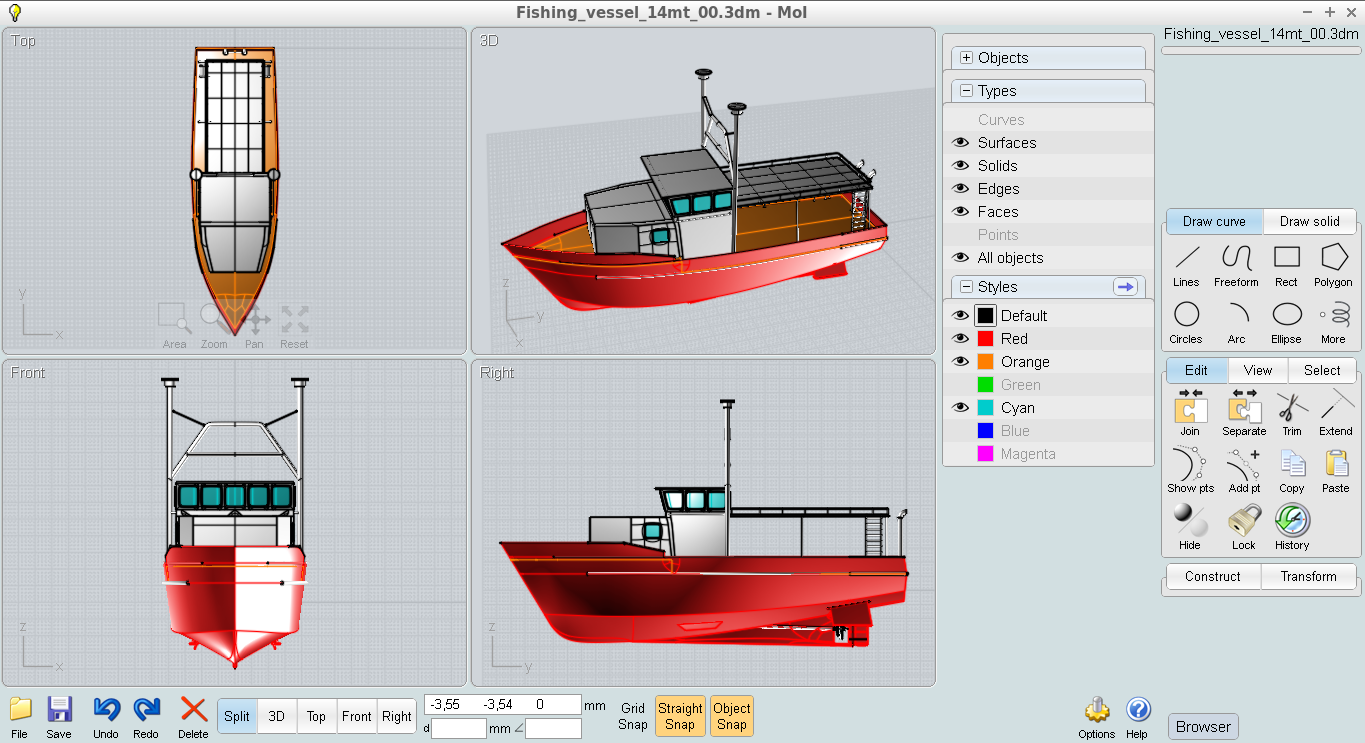The height and width of the screenshot is (743, 1365).
Task: Toggle Straight Snap off
Action: 680,716
